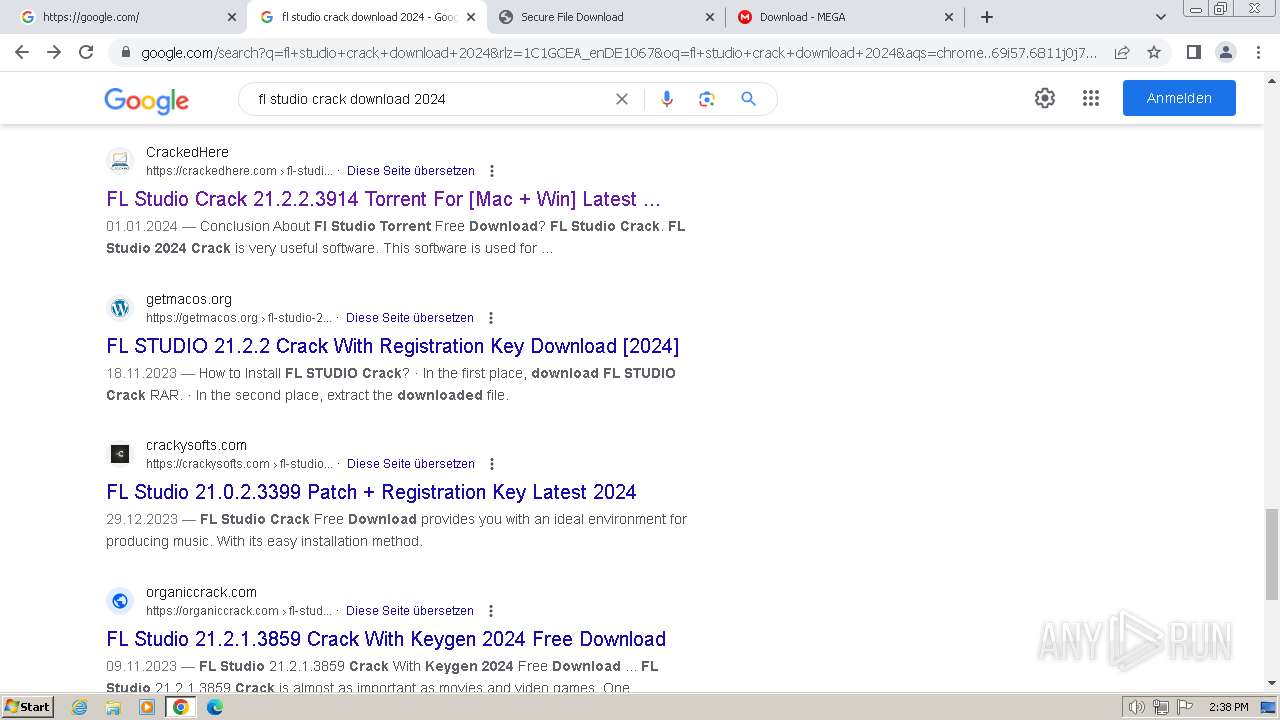Viewport: 1280px width, 720px height.
Task: Click the Google logo
Action: coord(146,100)
